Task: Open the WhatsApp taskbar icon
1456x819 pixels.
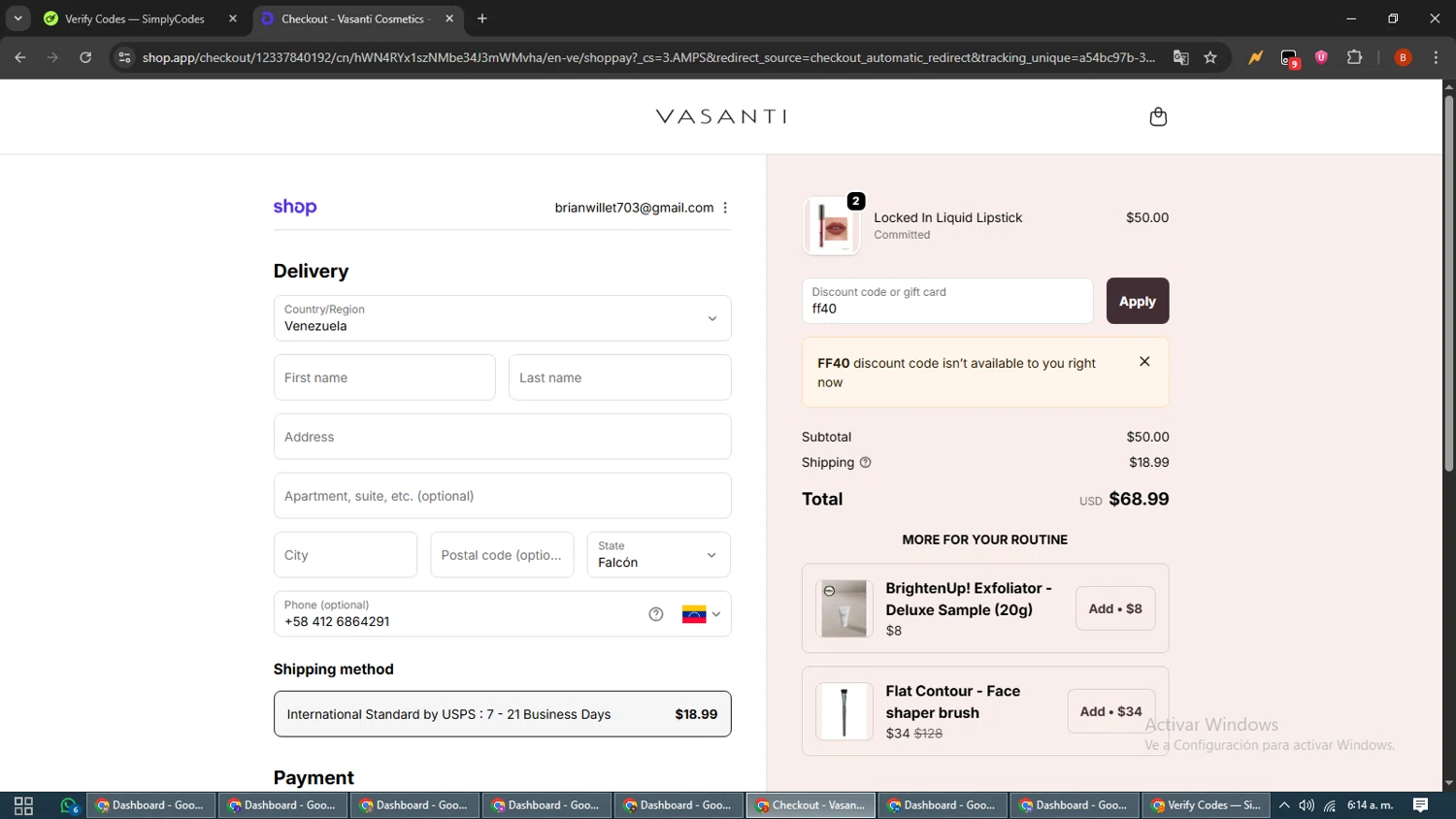Action: tap(69, 805)
